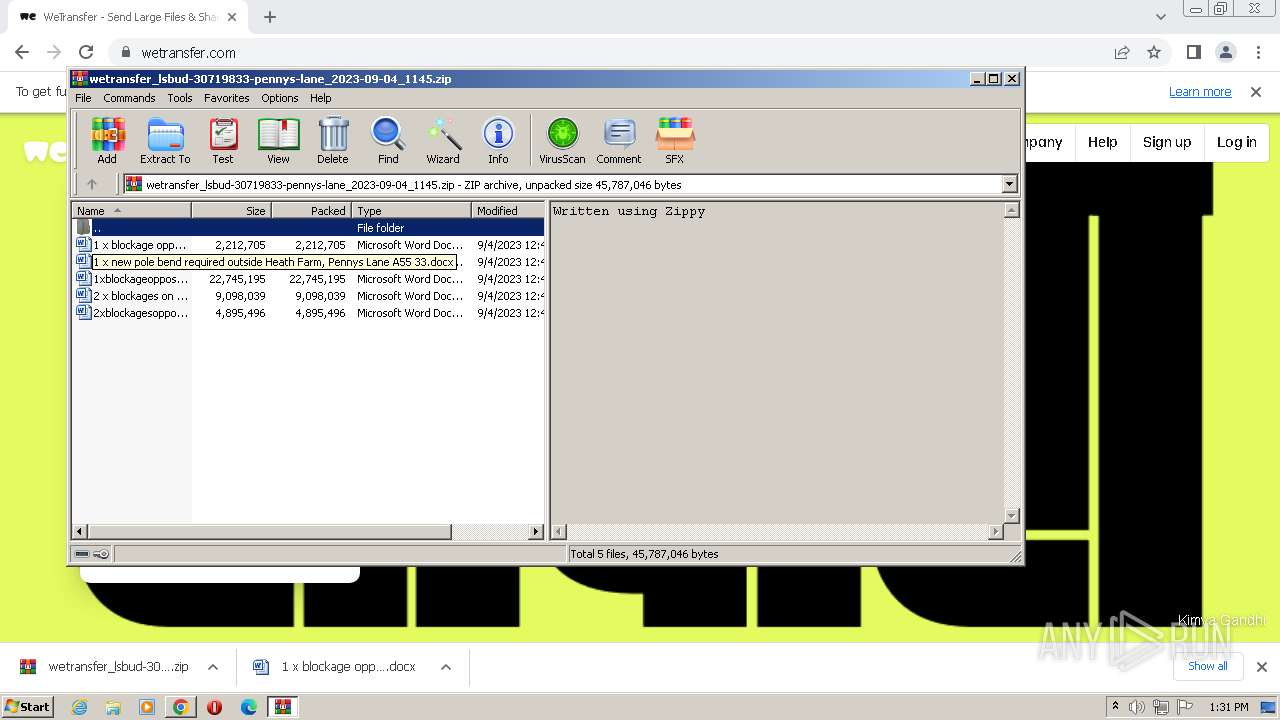Click the Windows Start button
Screen dimensions: 1280x720
pos(28,707)
